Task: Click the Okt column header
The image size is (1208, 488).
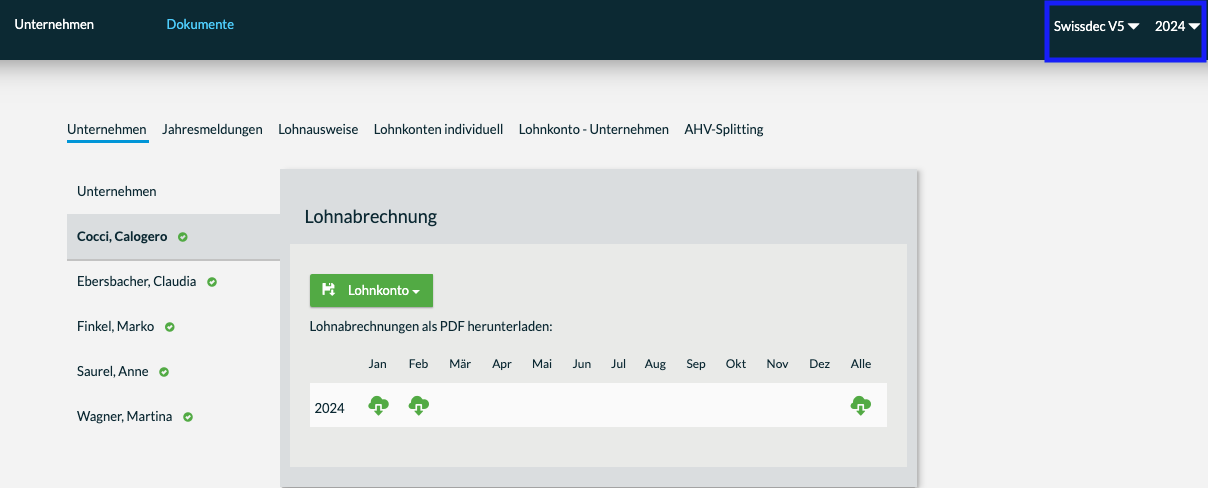Action: (736, 364)
